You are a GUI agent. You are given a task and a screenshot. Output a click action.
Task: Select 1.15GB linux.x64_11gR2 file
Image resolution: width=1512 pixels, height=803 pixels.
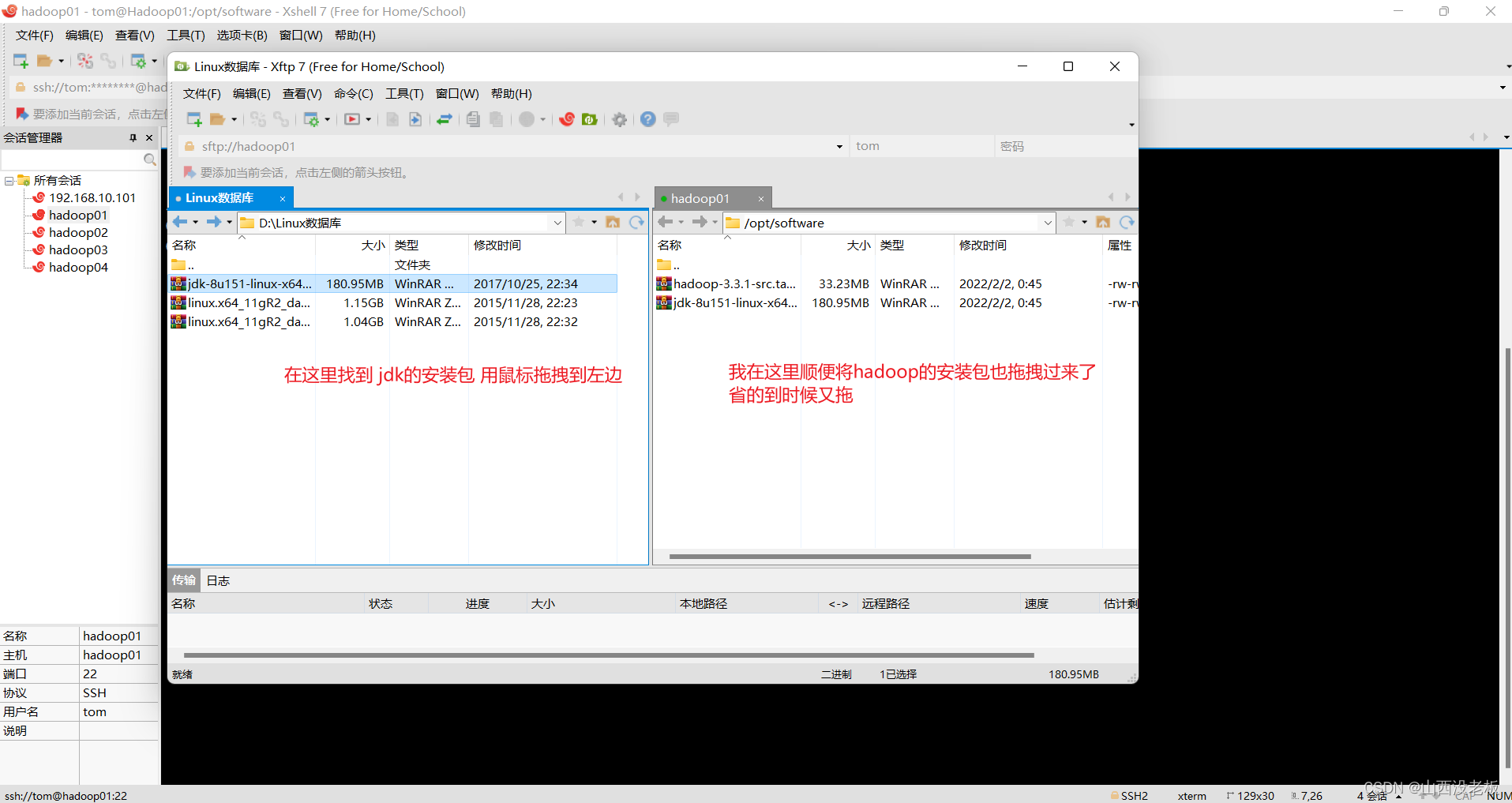click(x=393, y=302)
